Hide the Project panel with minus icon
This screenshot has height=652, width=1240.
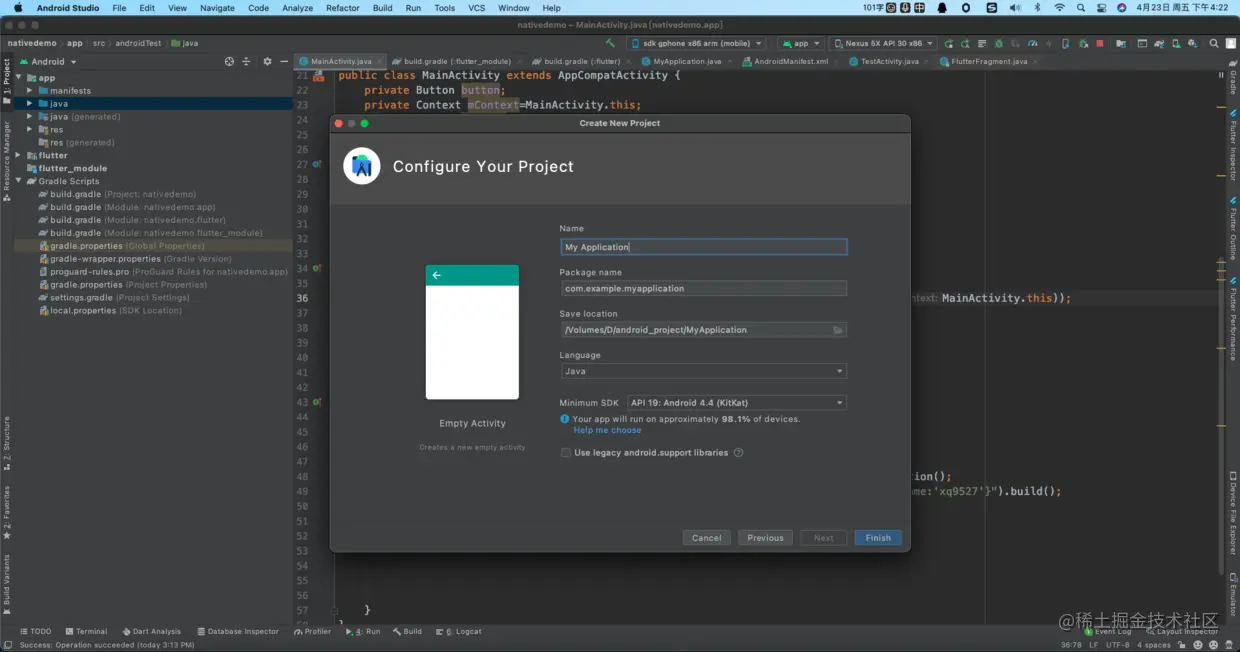tap(284, 61)
